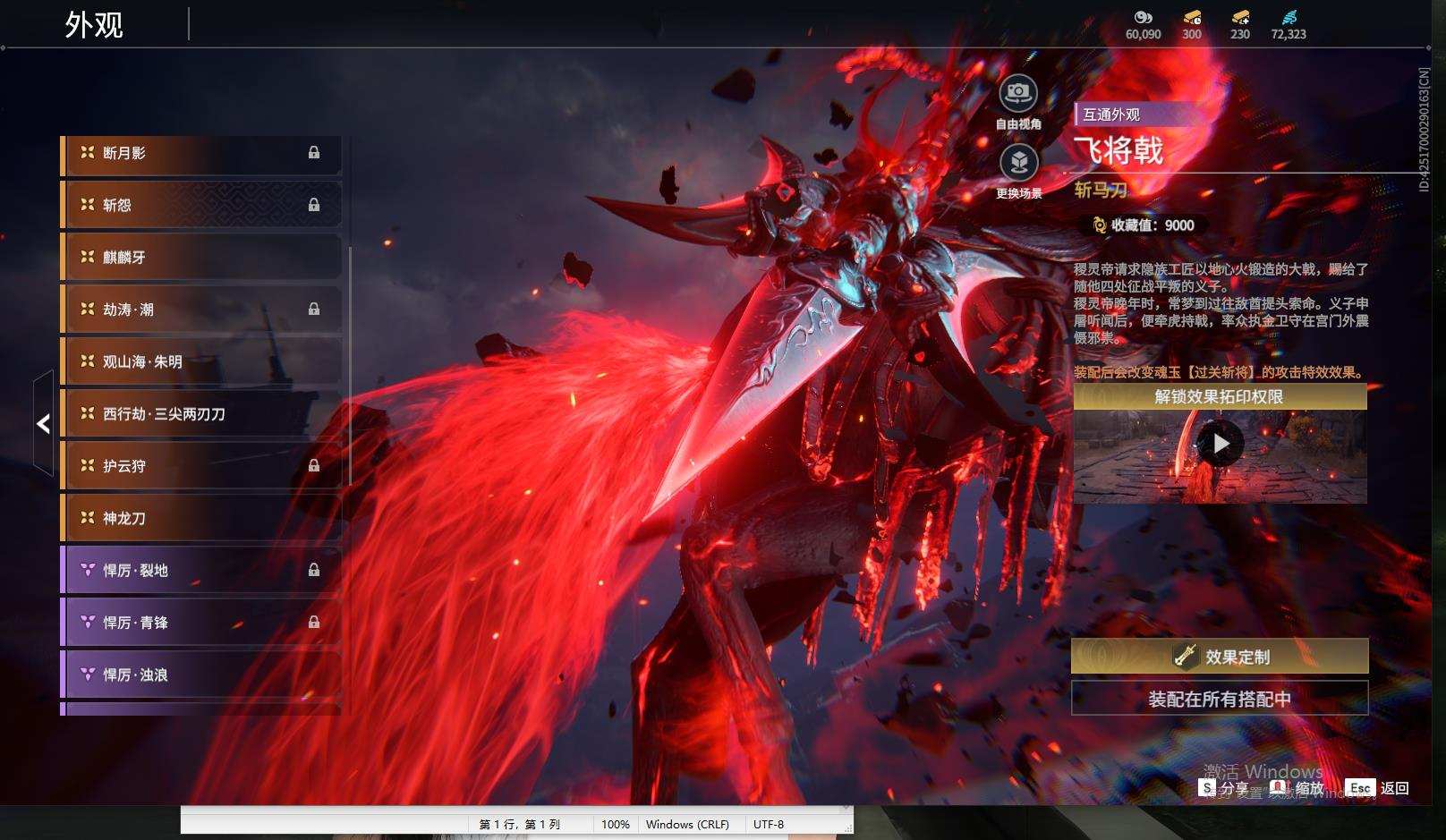Click the blue feather icon above 72,323

1289,17
